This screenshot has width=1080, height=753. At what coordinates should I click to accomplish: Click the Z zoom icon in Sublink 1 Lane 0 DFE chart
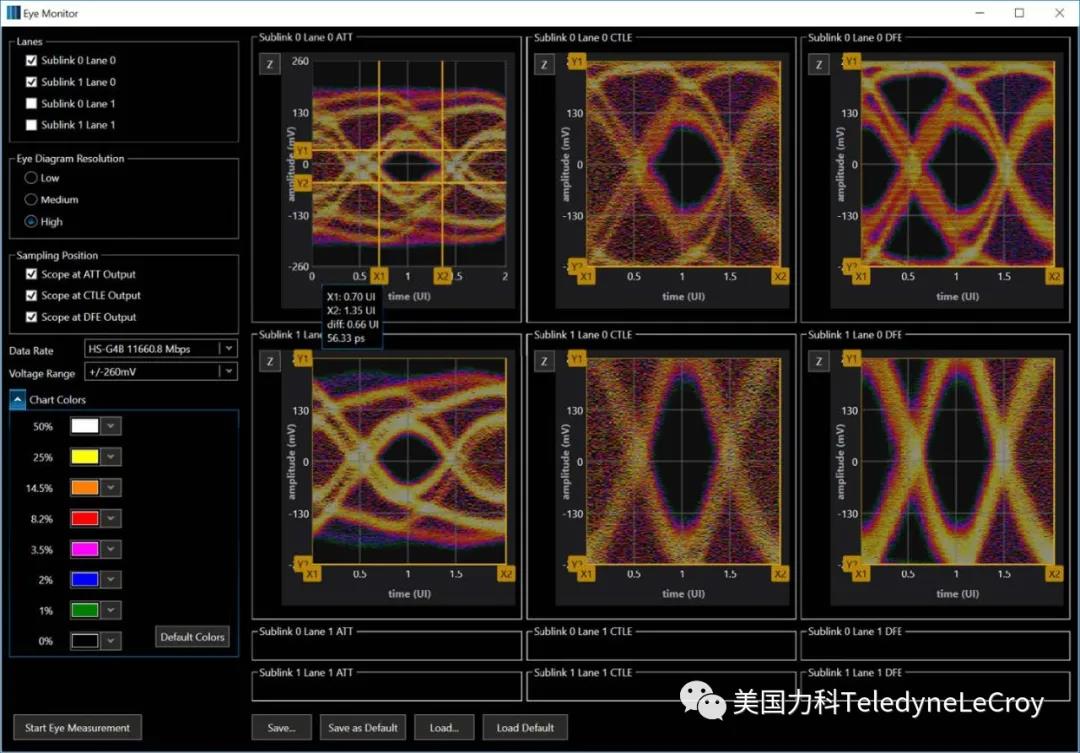818,361
